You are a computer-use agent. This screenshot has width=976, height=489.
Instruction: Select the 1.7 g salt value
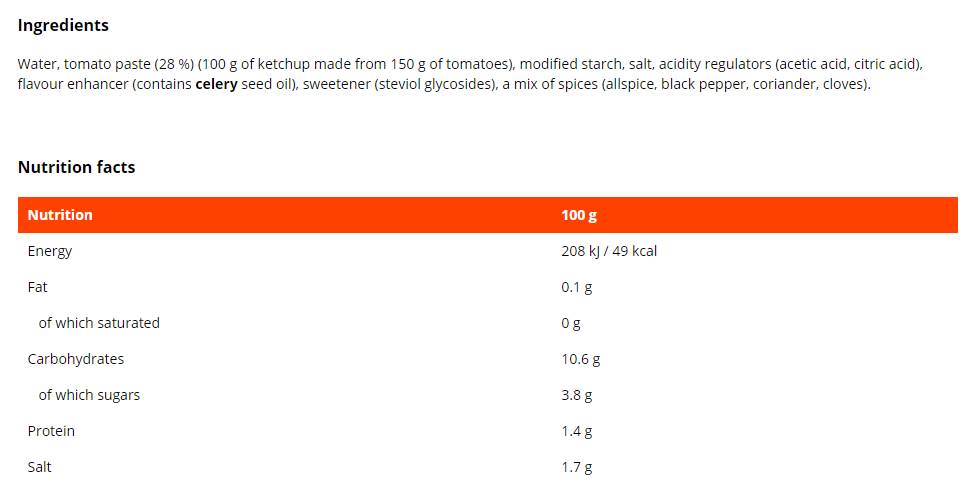click(x=577, y=467)
